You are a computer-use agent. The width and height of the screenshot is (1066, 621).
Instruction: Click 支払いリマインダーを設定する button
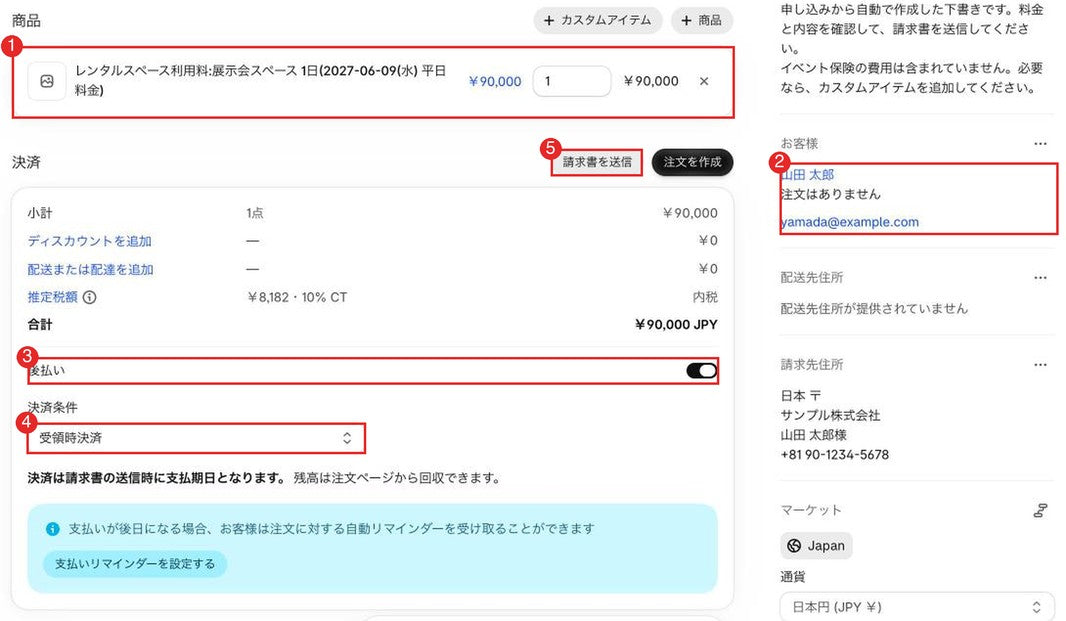point(135,564)
